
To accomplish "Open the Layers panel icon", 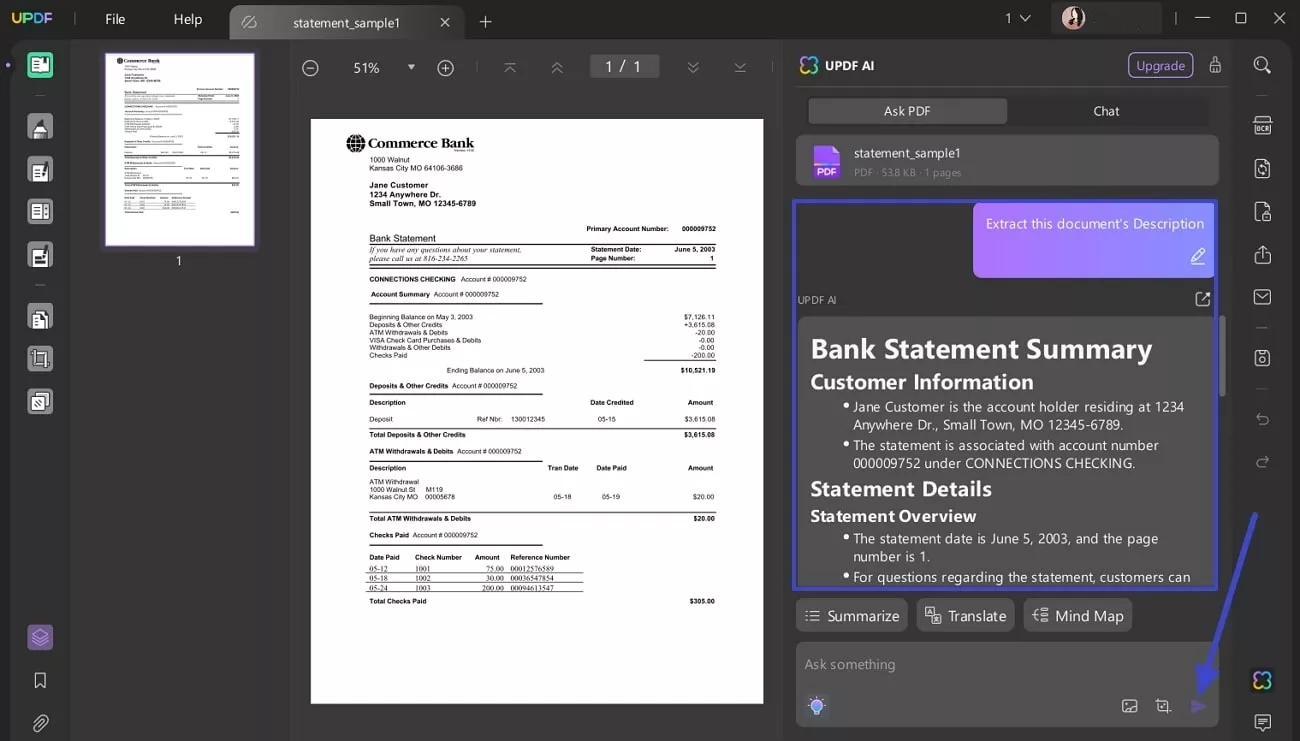I will tap(40, 637).
